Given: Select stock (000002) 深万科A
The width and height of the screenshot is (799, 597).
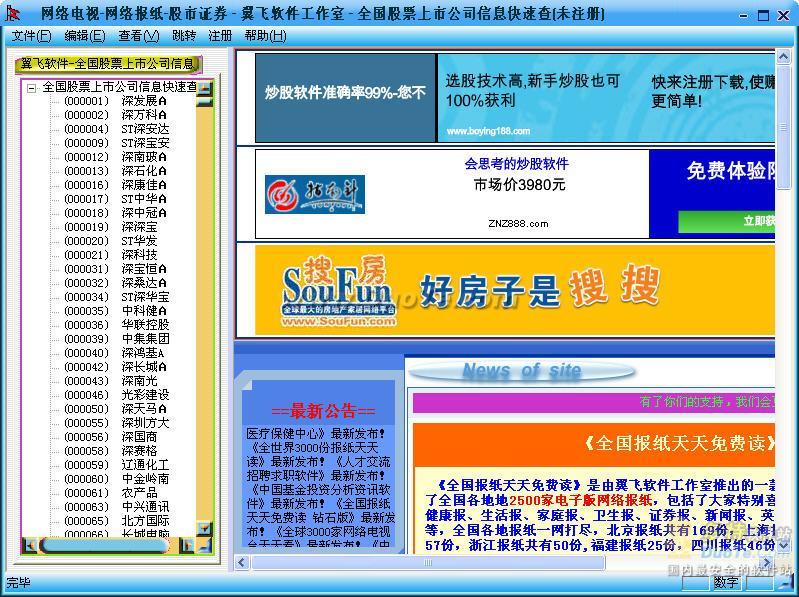Looking at the screenshot, I should (116, 115).
